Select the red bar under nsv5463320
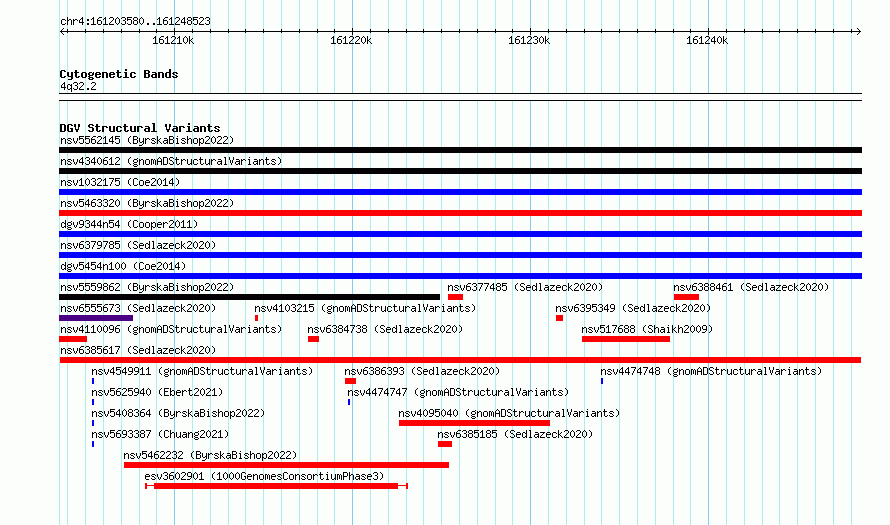The height and width of the screenshot is (525, 890). click(x=460, y=213)
